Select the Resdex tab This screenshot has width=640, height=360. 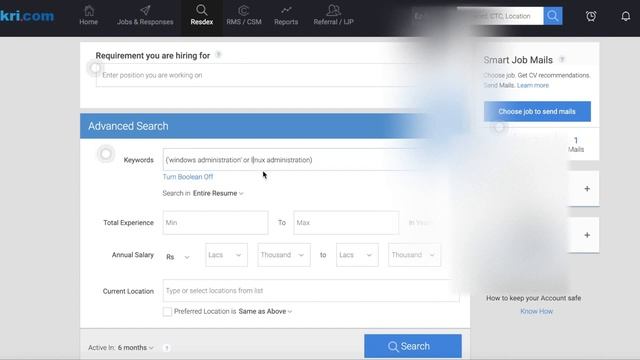coord(202,16)
